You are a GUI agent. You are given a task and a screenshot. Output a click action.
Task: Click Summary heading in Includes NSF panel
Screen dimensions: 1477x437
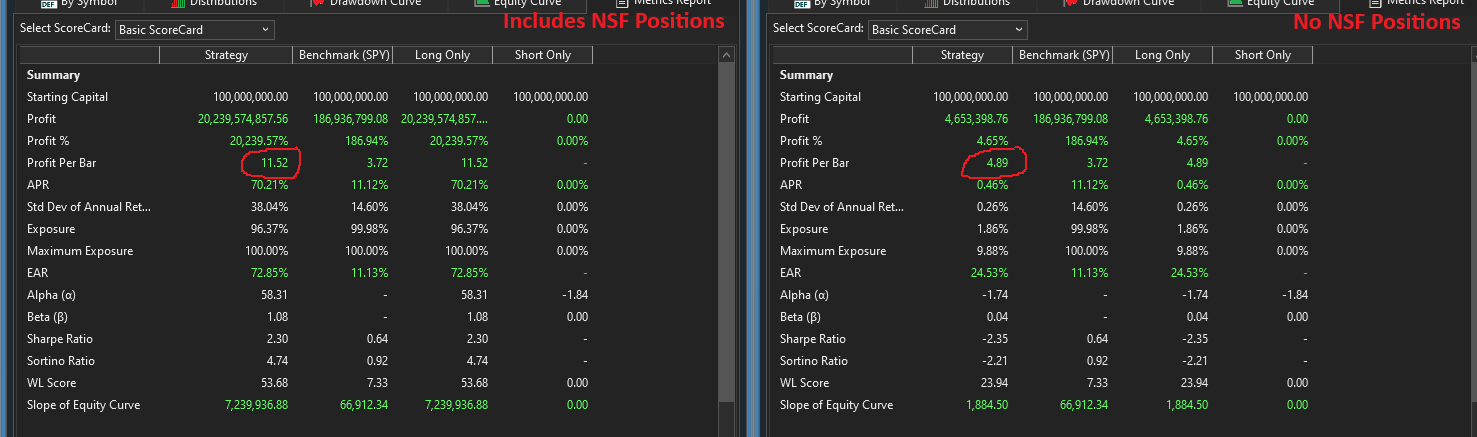click(x=54, y=75)
